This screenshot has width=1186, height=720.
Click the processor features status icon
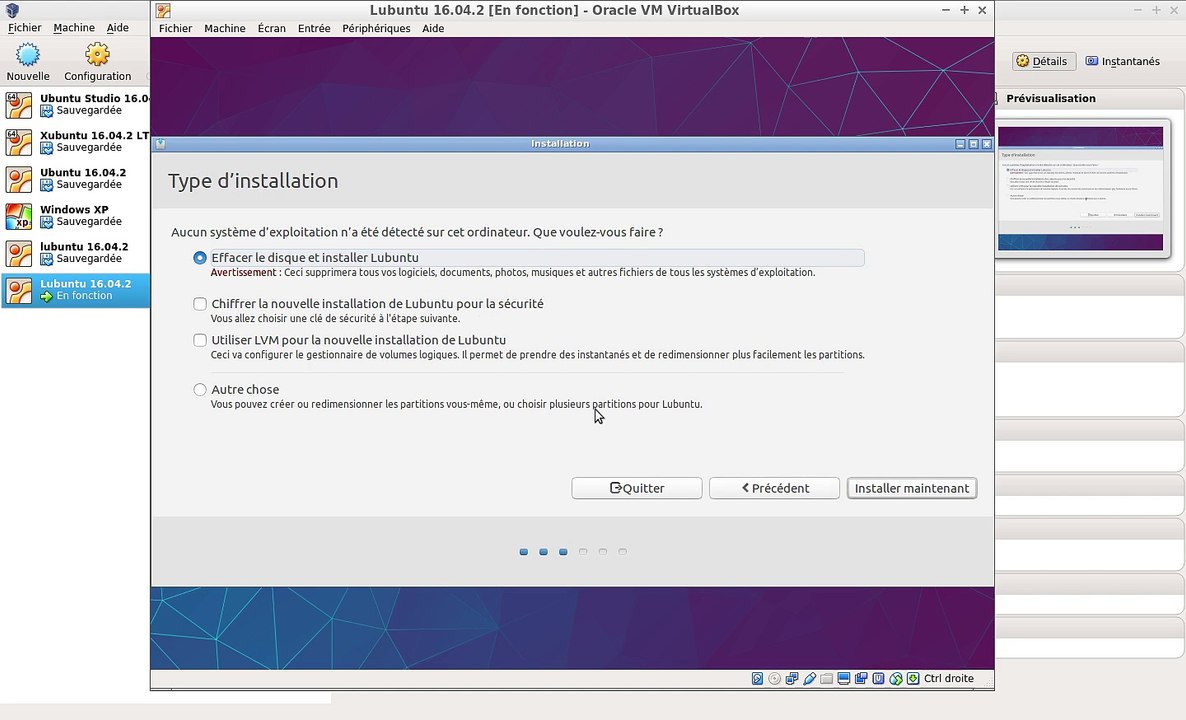879,678
